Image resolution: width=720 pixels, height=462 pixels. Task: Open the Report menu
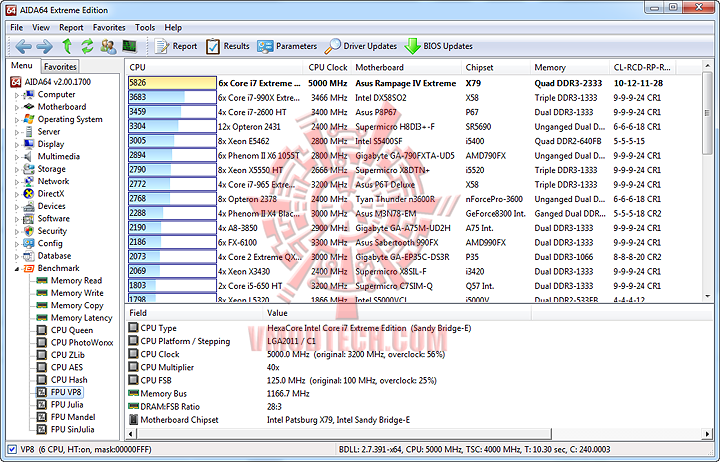click(x=71, y=28)
